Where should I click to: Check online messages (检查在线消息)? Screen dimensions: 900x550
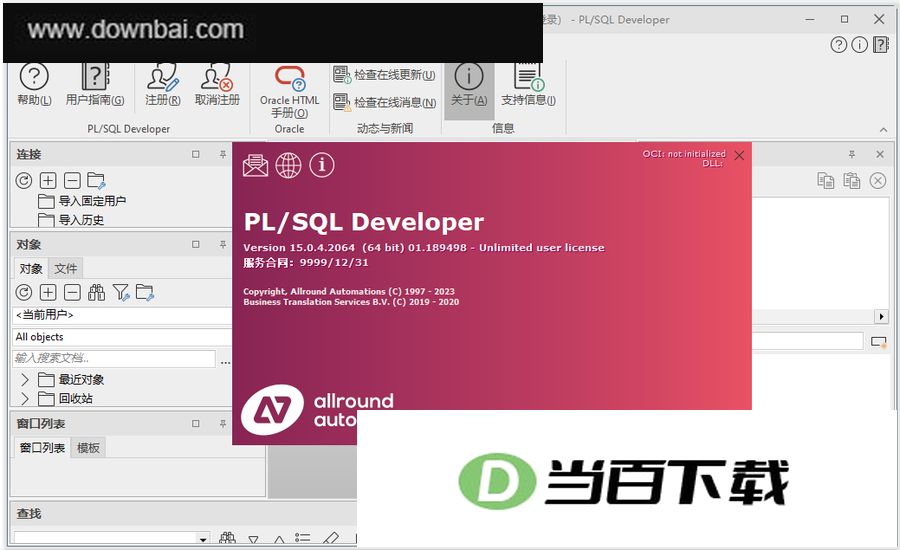click(385, 102)
